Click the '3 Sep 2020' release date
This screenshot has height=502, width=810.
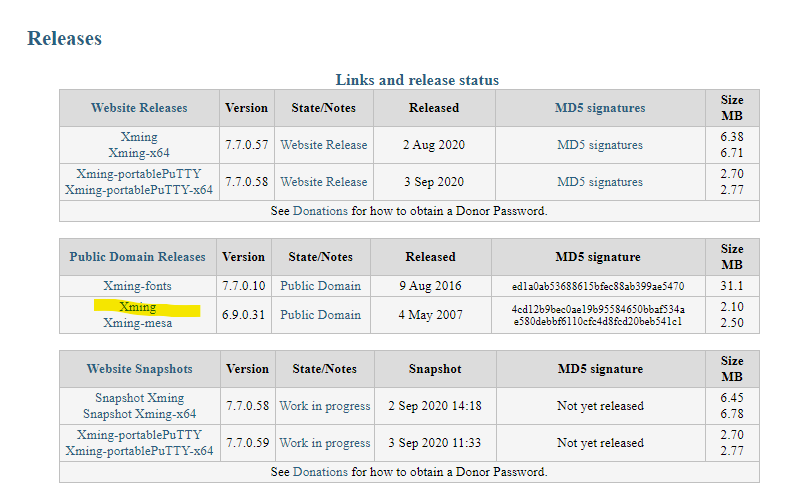tap(434, 182)
